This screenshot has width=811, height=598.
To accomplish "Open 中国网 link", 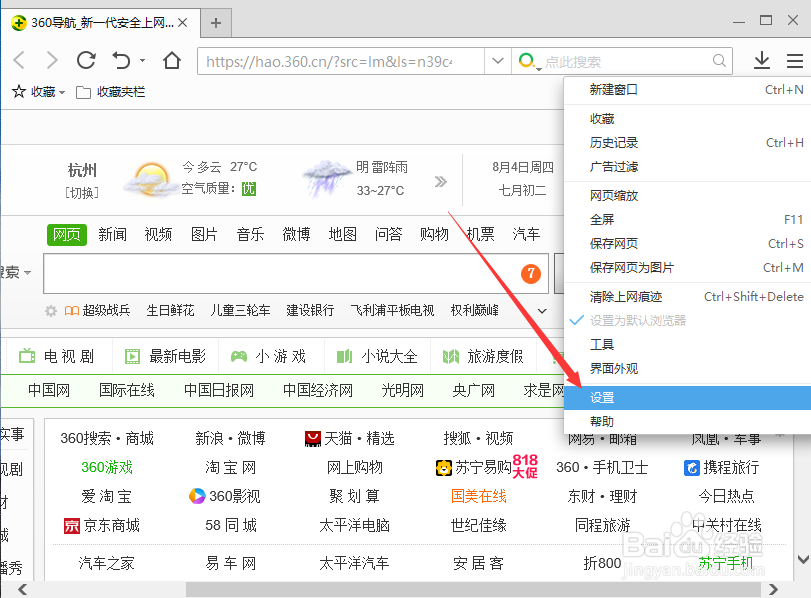I will coord(49,390).
